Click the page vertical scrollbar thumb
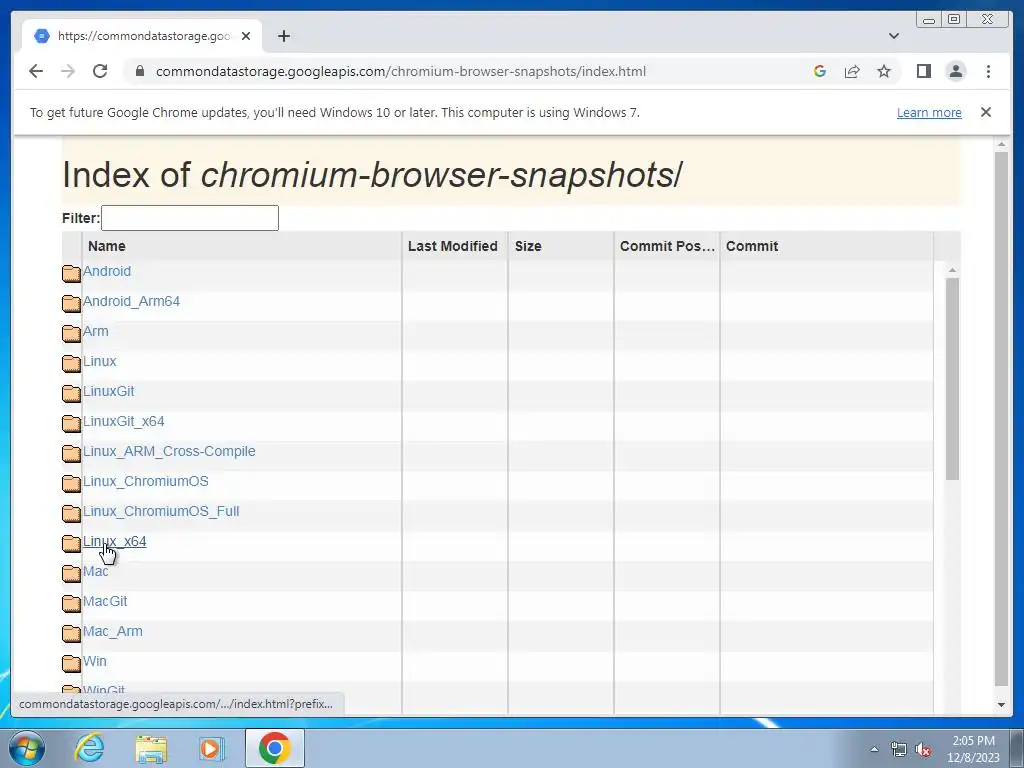The image size is (1024, 768). pos(1001,419)
